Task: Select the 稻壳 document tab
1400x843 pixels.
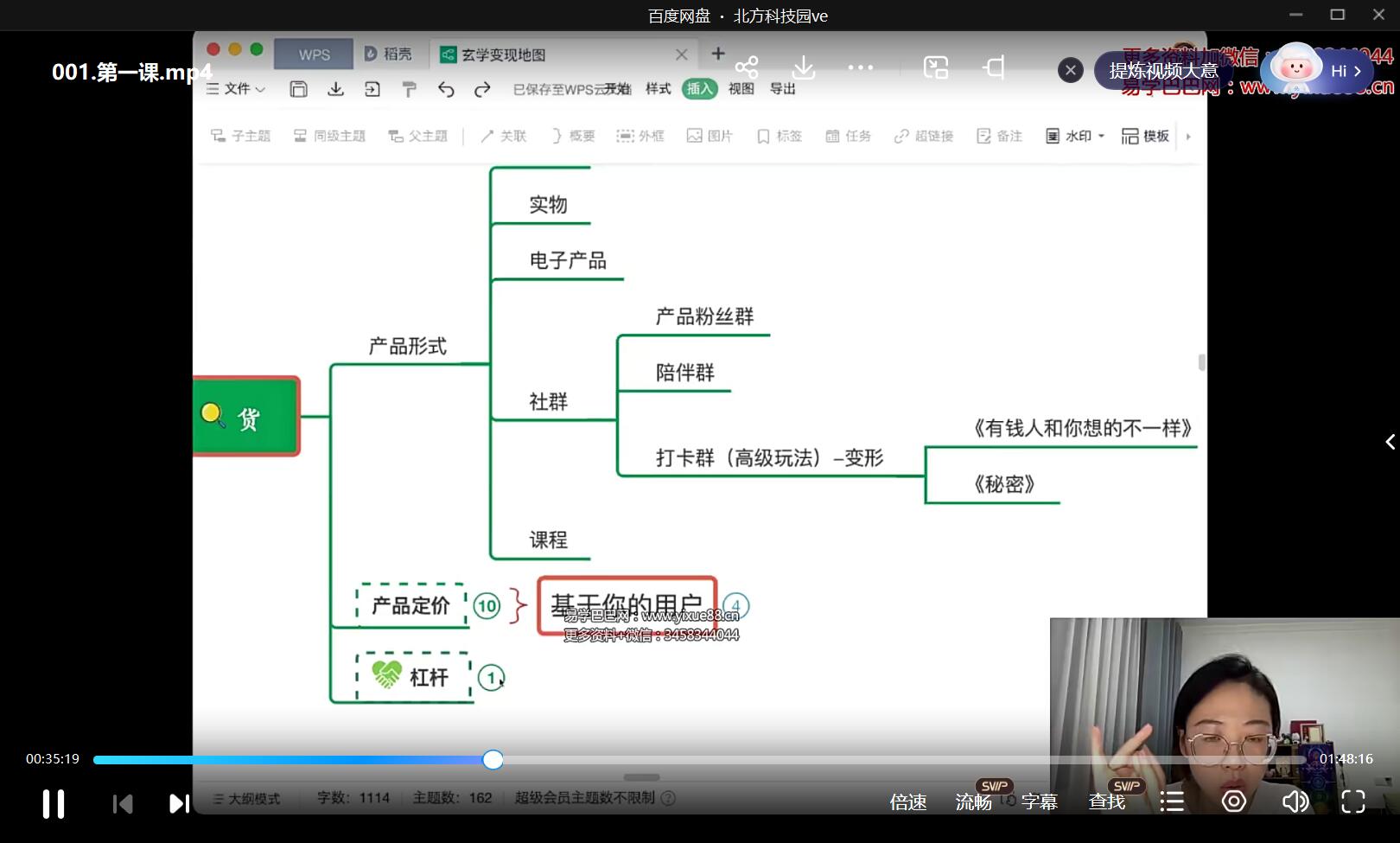Action: tap(389, 54)
